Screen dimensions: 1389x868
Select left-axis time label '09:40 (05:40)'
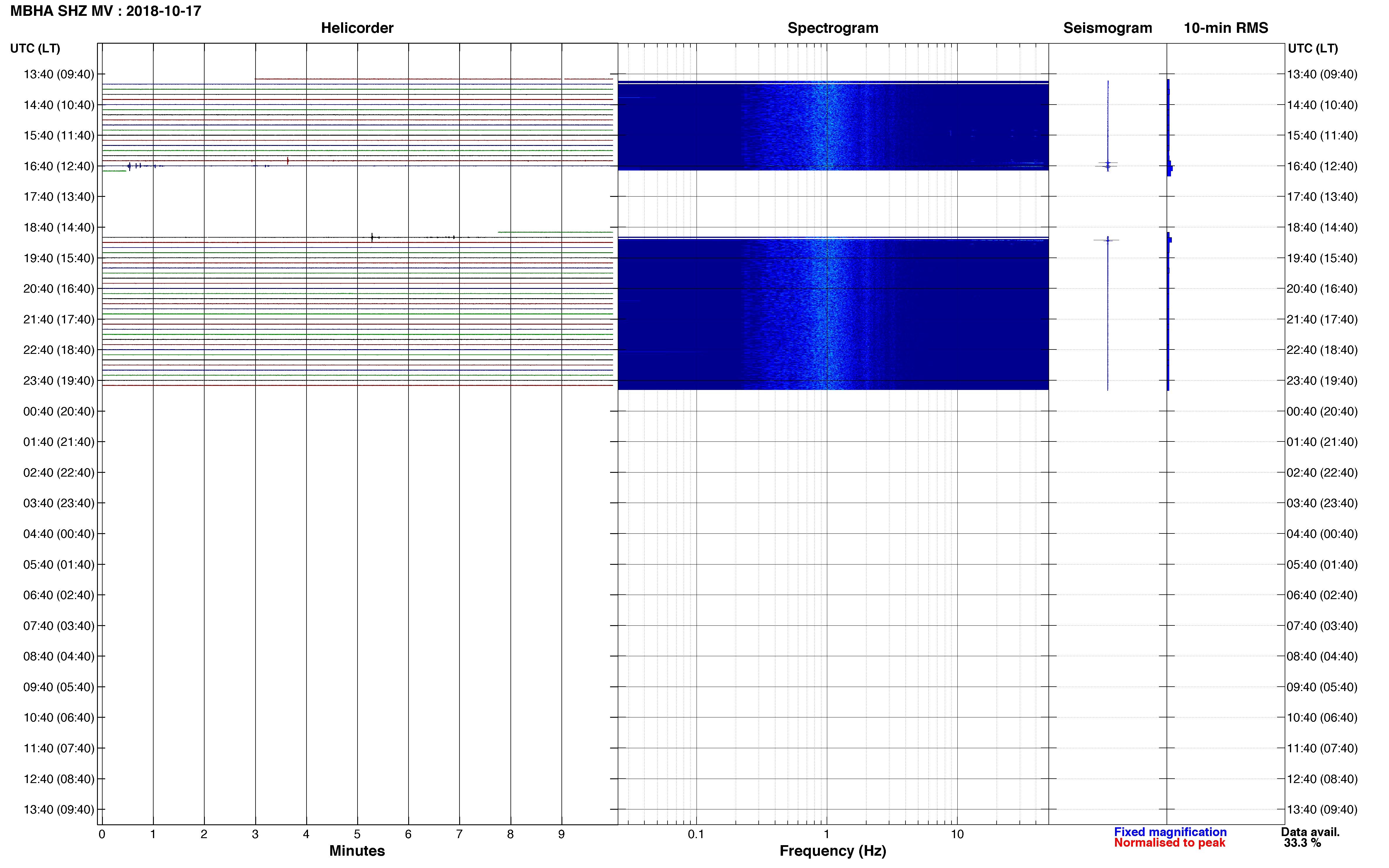tap(59, 687)
